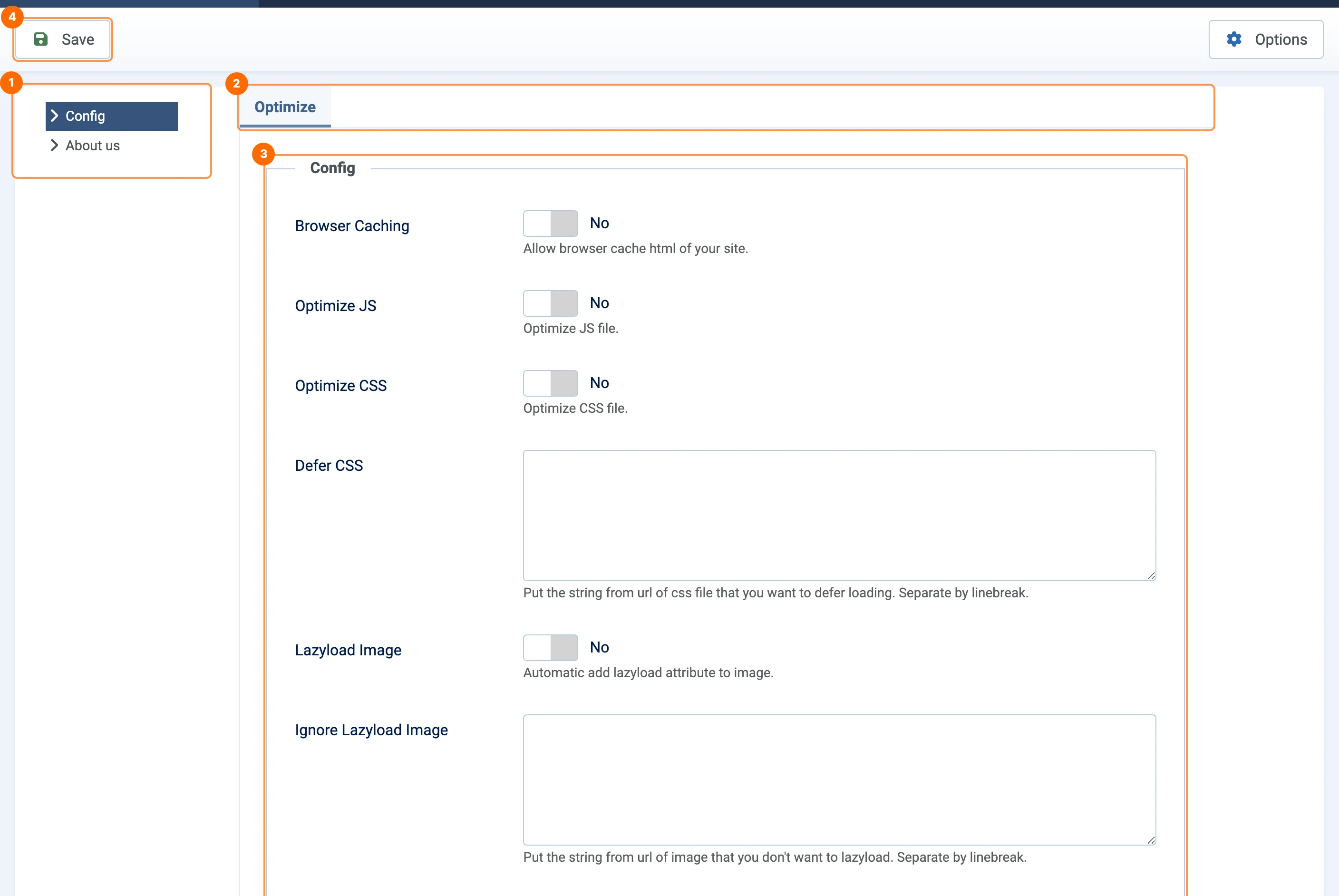
Task: Click the Ignore Lazyload Image label
Action: tap(371, 731)
